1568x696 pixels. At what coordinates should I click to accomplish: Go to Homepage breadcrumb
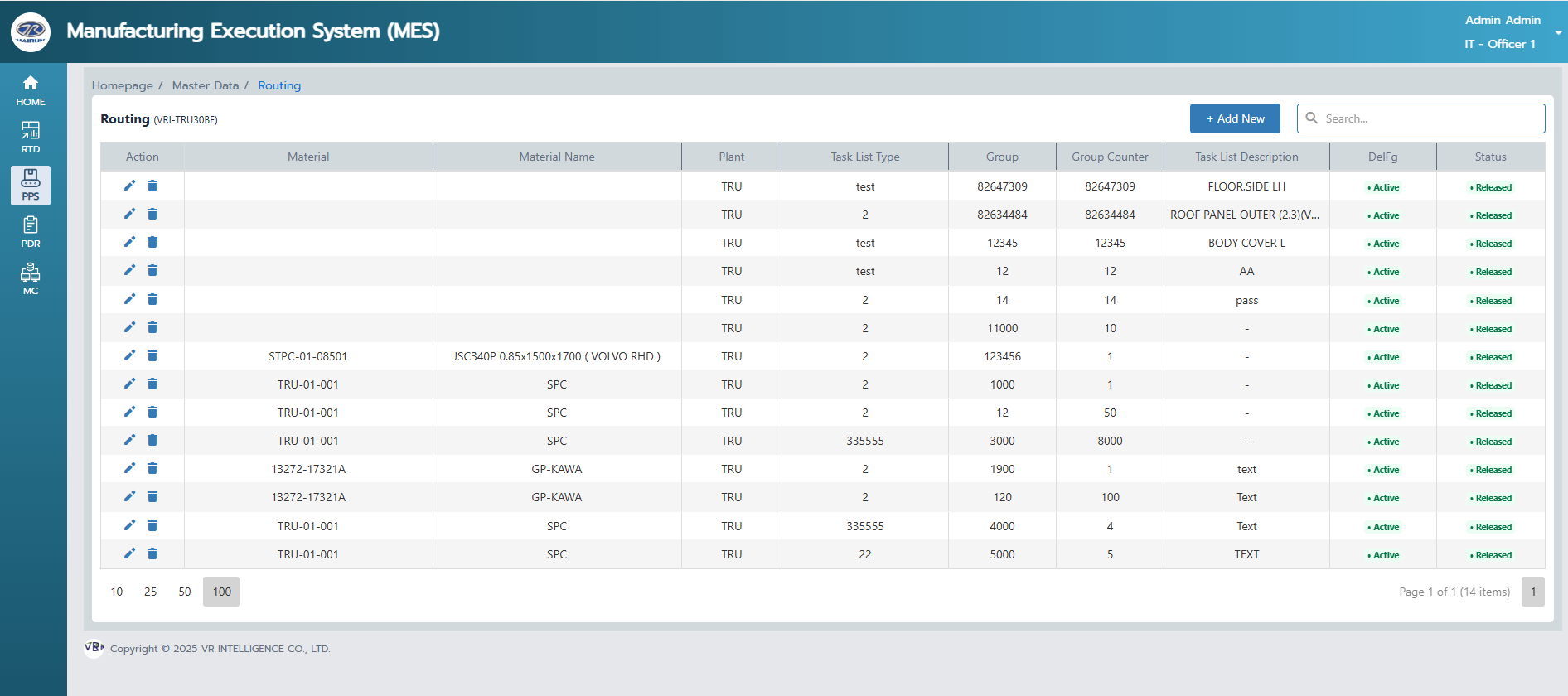pos(123,85)
